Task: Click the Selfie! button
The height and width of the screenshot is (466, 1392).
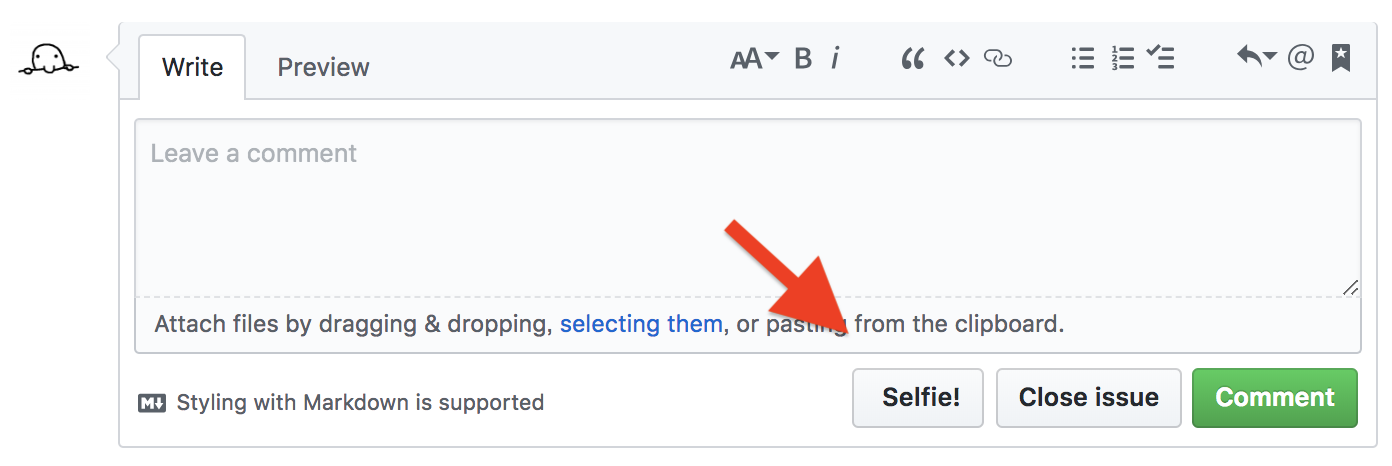Action: coord(918,397)
